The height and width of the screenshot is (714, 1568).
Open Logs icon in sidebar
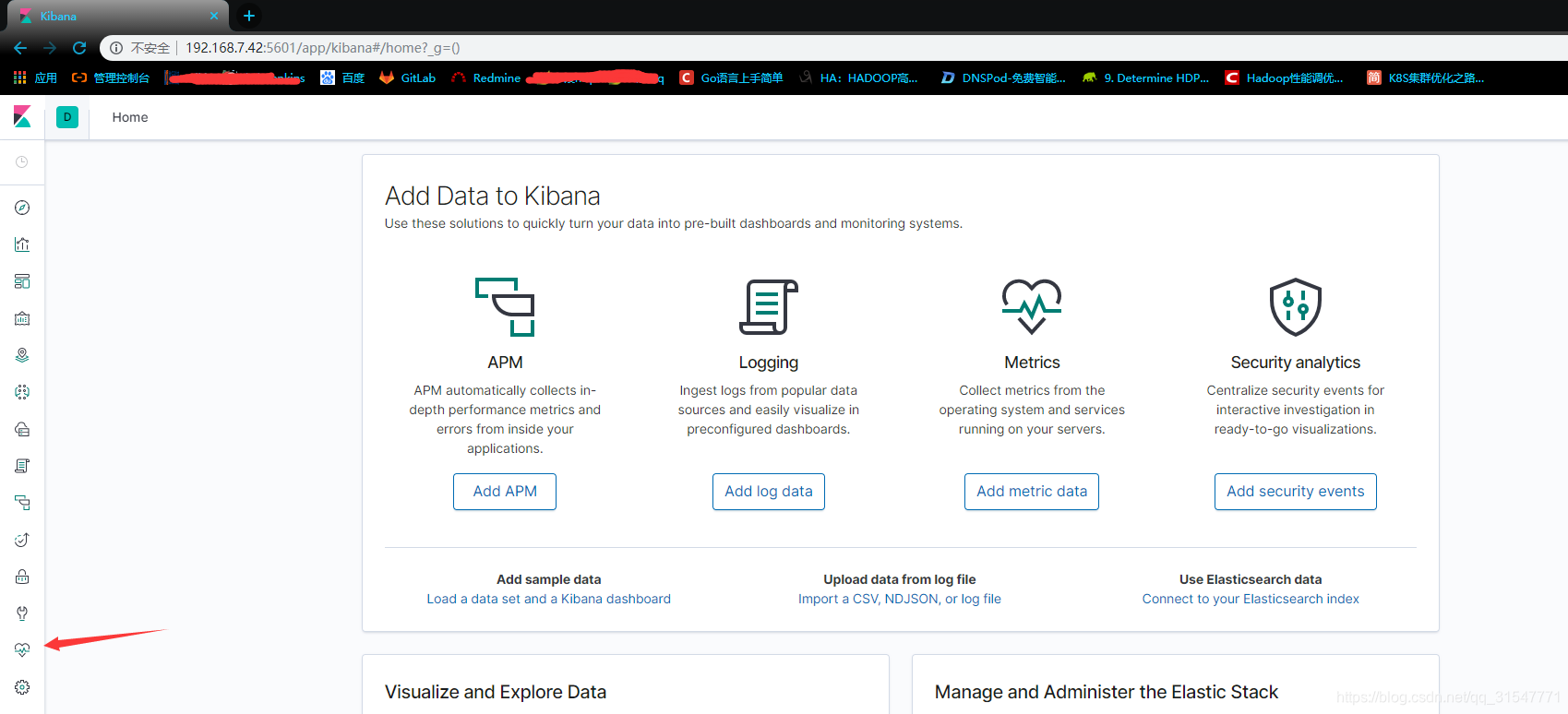[x=22, y=466]
